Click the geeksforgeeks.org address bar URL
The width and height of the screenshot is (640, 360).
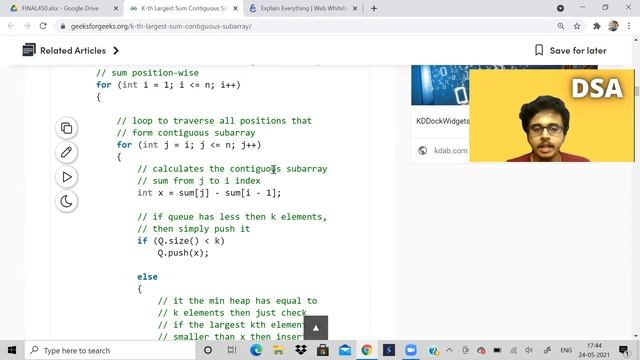coord(161,26)
